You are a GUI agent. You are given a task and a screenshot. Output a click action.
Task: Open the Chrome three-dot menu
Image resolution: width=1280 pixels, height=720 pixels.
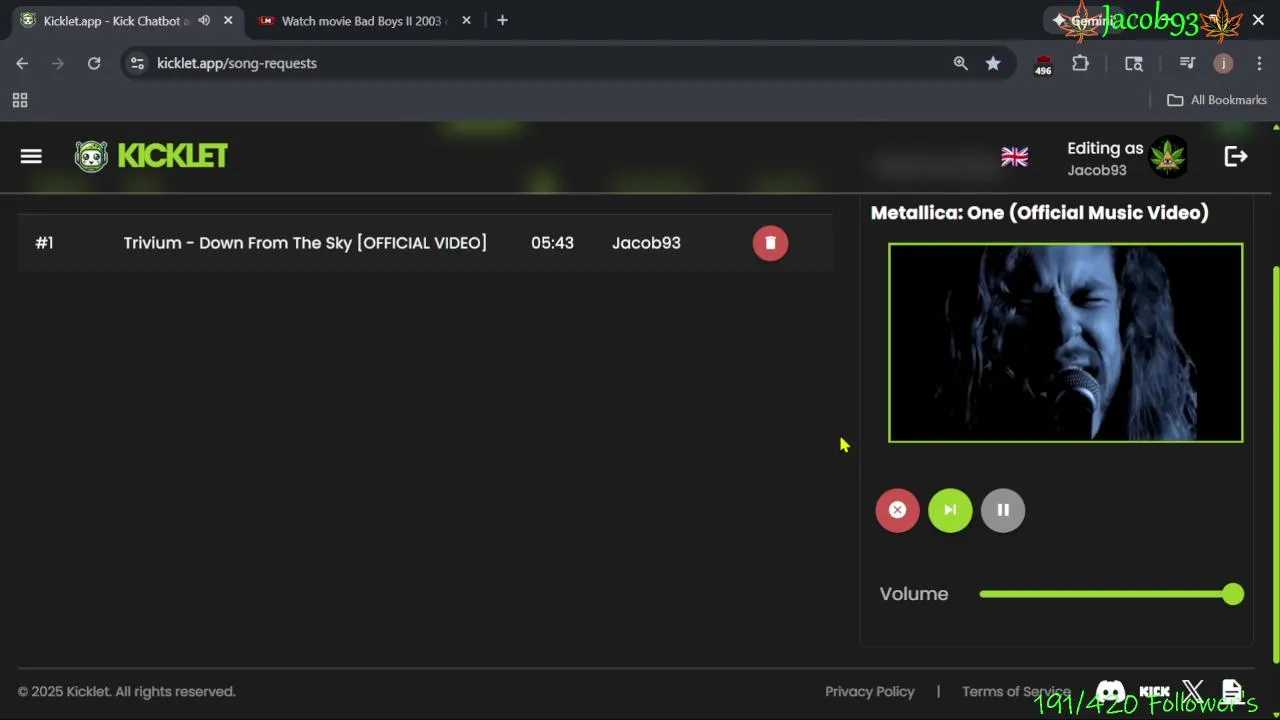click(x=1259, y=63)
